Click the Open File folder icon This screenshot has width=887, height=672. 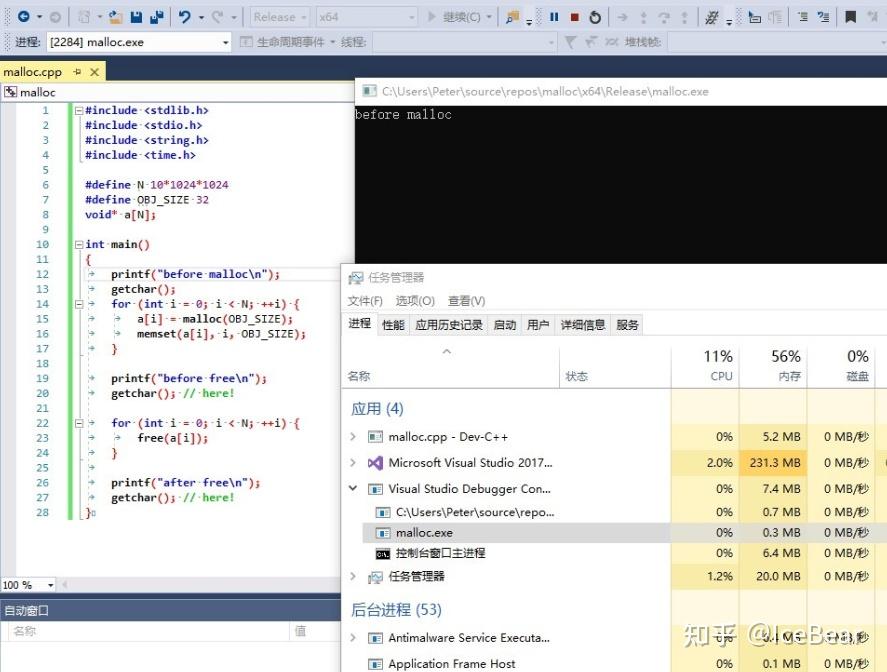pyautogui.click(x=115, y=17)
